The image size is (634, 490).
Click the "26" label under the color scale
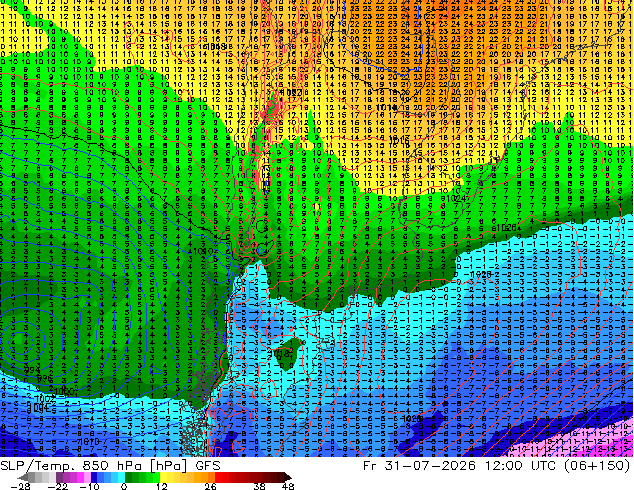[x=210, y=486]
